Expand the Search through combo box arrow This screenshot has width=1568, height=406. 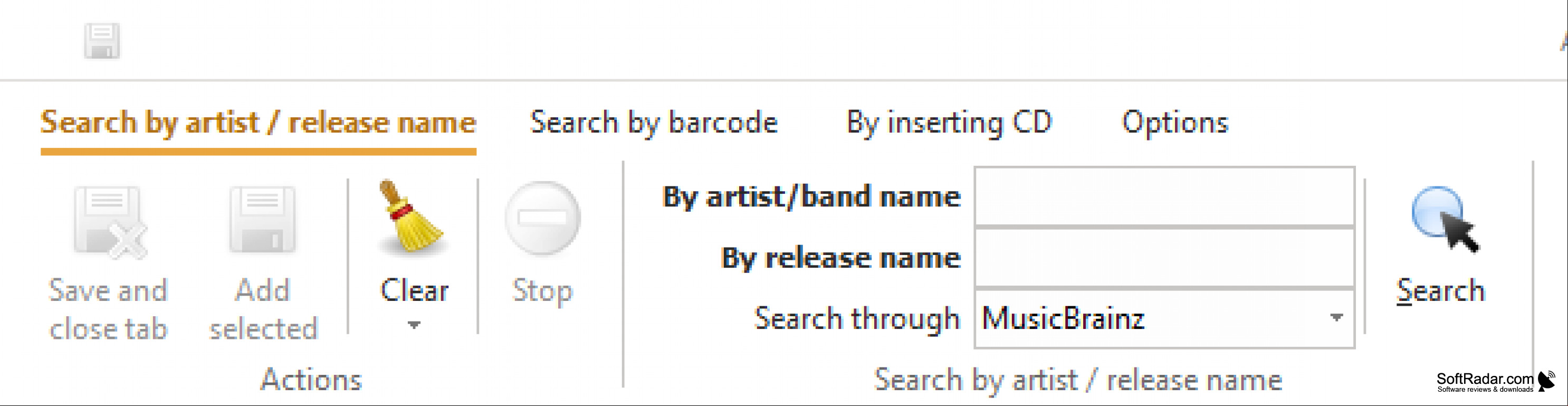coord(1336,318)
